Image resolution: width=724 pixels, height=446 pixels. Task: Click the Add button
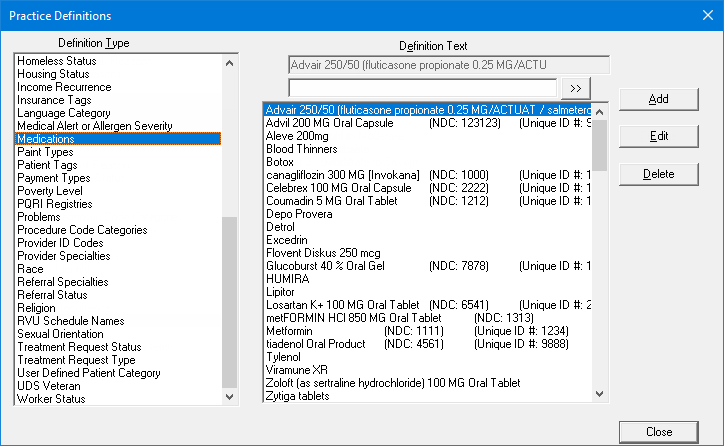click(658, 99)
